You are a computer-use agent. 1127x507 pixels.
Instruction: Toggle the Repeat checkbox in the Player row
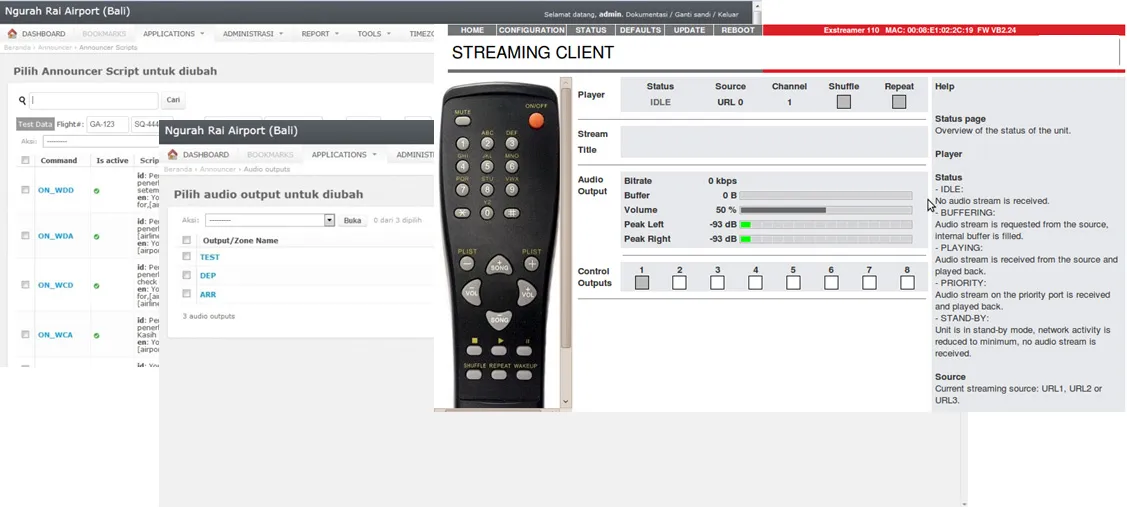(x=899, y=102)
